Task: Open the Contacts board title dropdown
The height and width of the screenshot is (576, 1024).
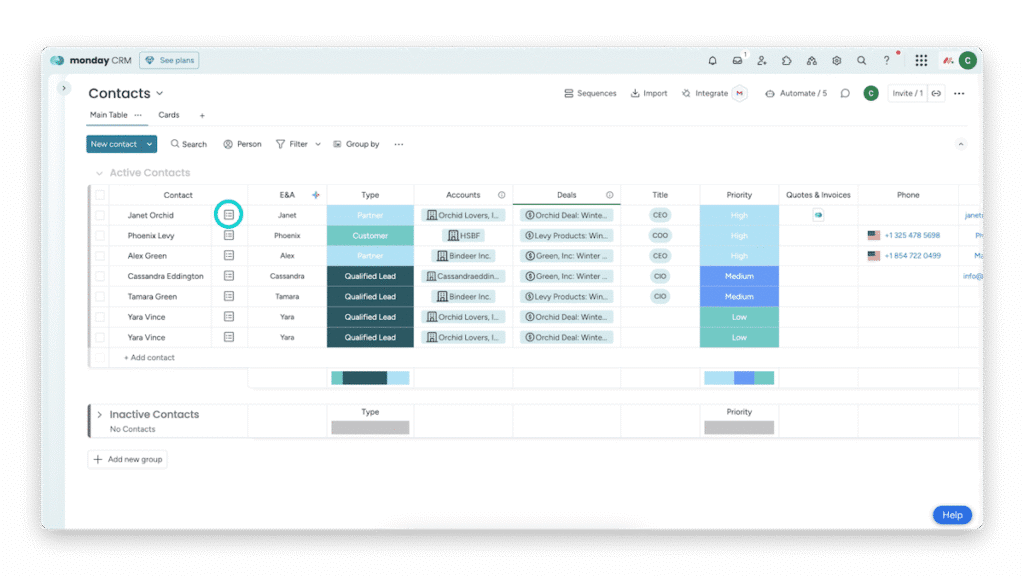Action: [x=160, y=93]
